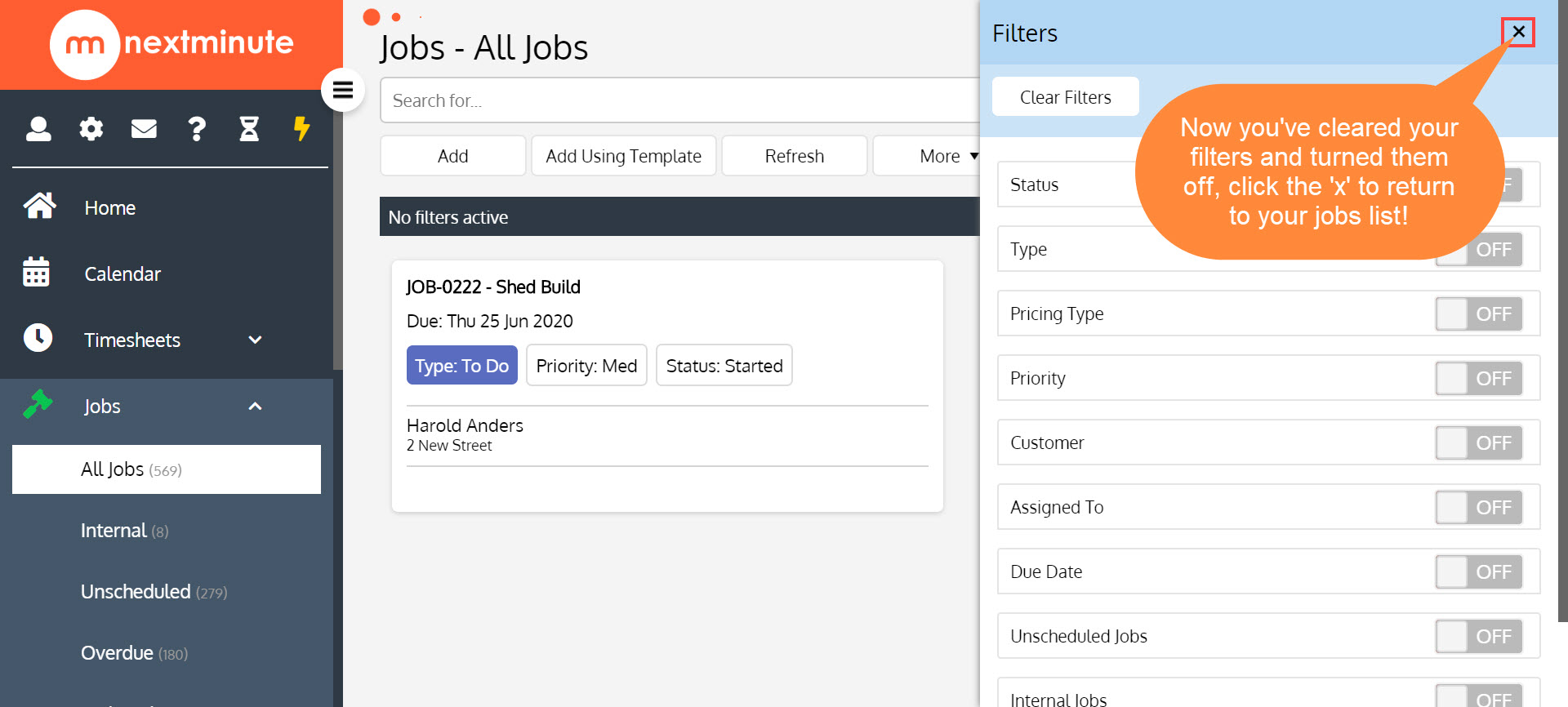Click the address 2 New Street
This screenshot has width=1568, height=707.
[449, 446]
